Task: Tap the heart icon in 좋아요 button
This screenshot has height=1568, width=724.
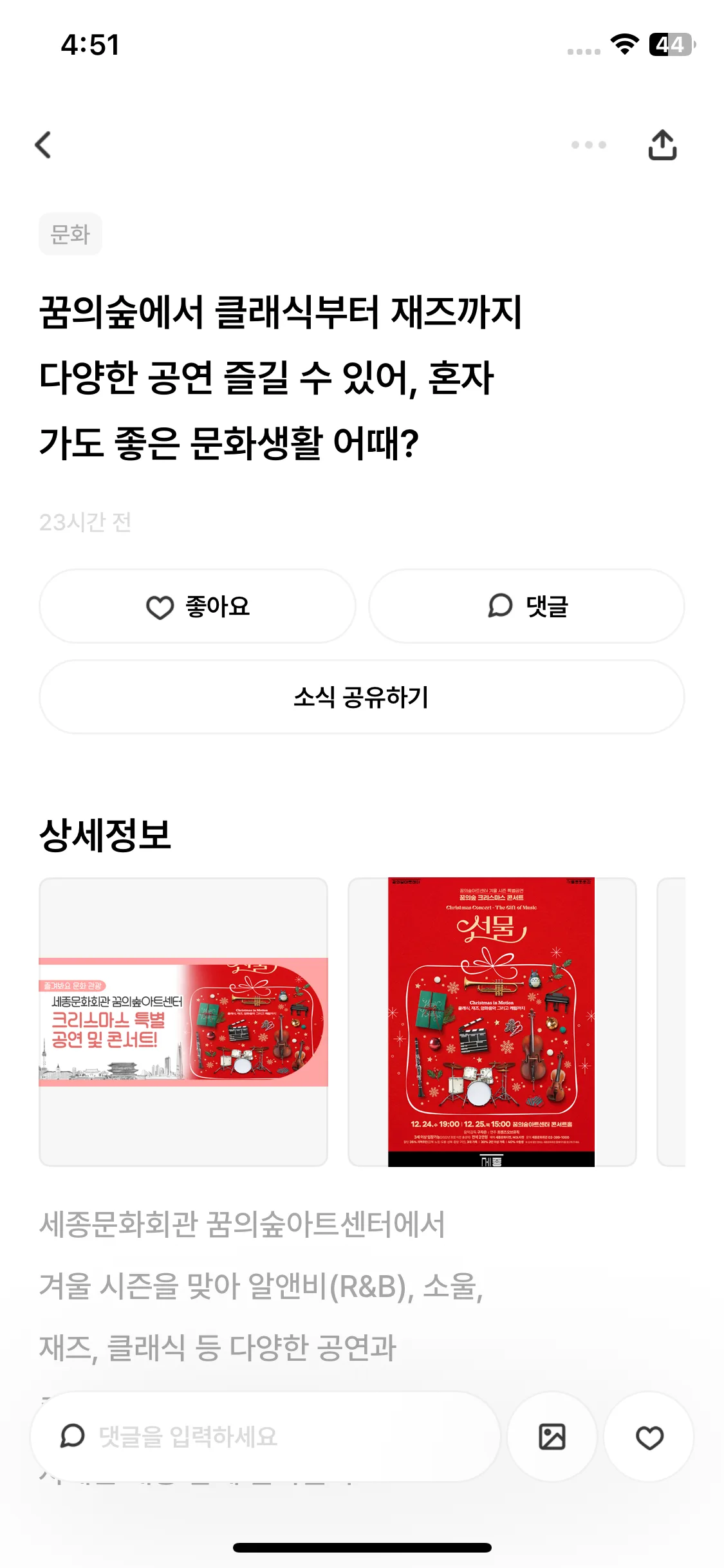Action: point(160,607)
